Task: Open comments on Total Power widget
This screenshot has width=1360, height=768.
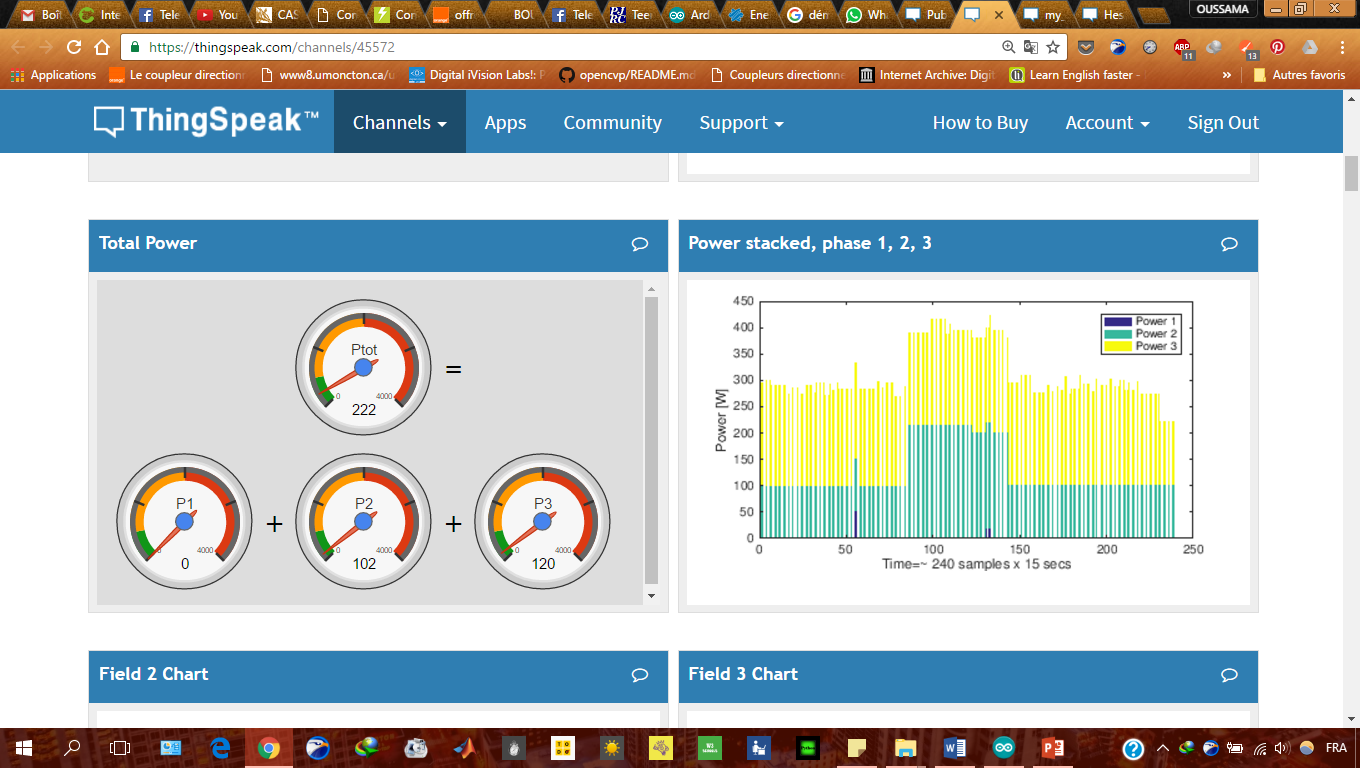Action: (x=640, y=244)
